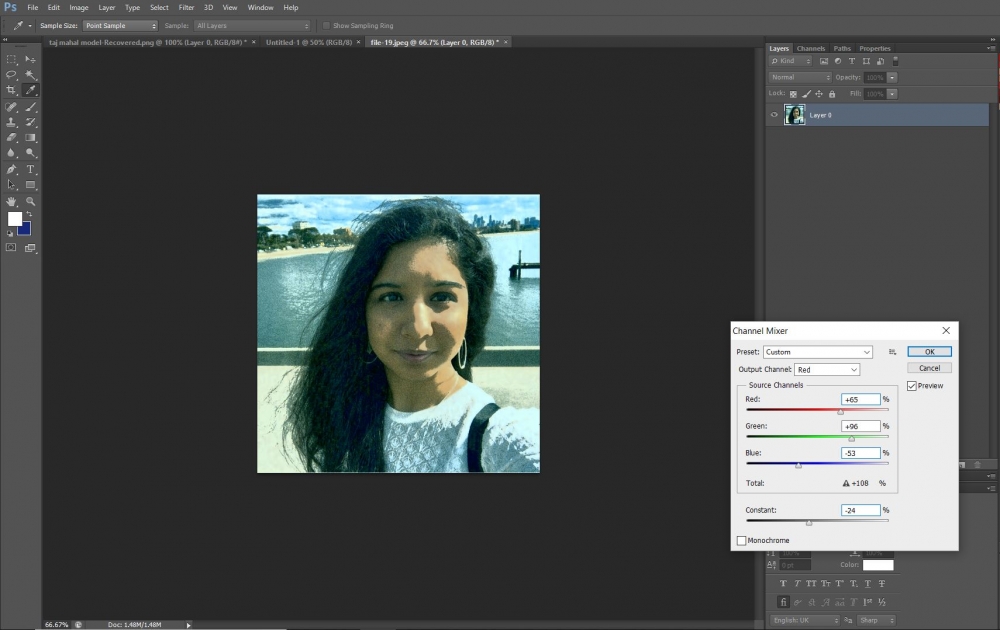Image resolution: width=1000 pixels, height=630 pixels.
Task: Open the Filter menu
Action: [186, 7]
